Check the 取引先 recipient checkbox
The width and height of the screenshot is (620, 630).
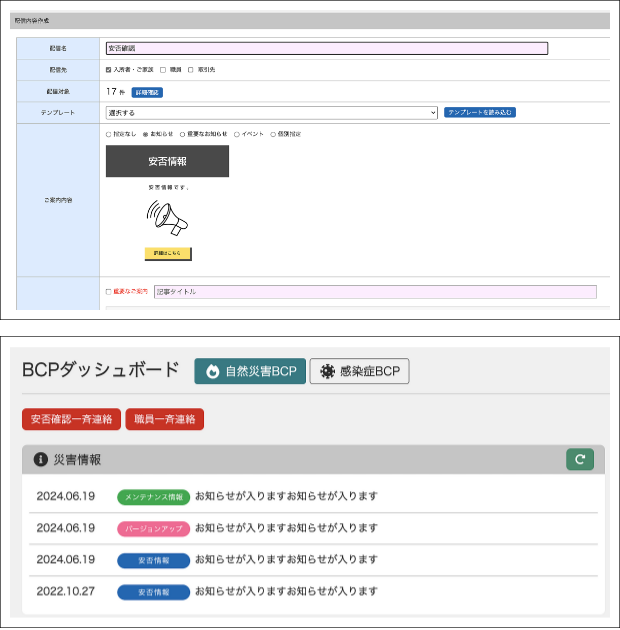pyautogui.click(x=191, y=70)
